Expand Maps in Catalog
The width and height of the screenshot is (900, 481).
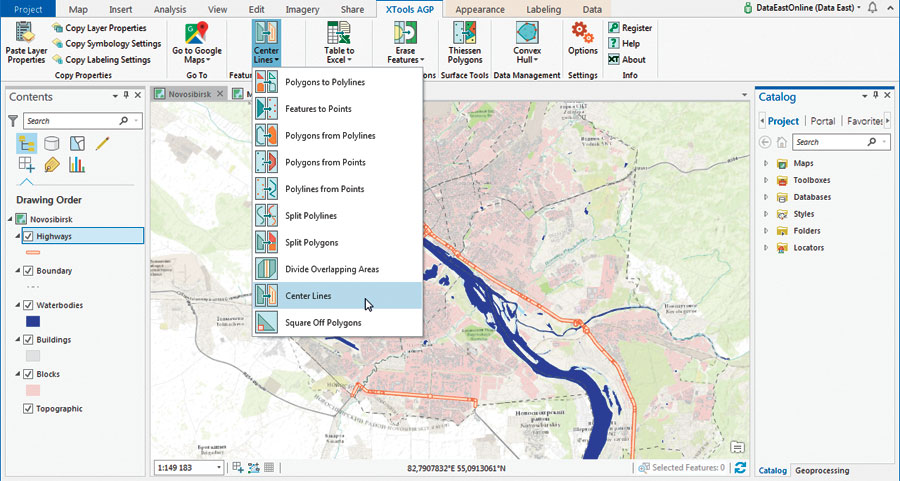coord(766,163)
